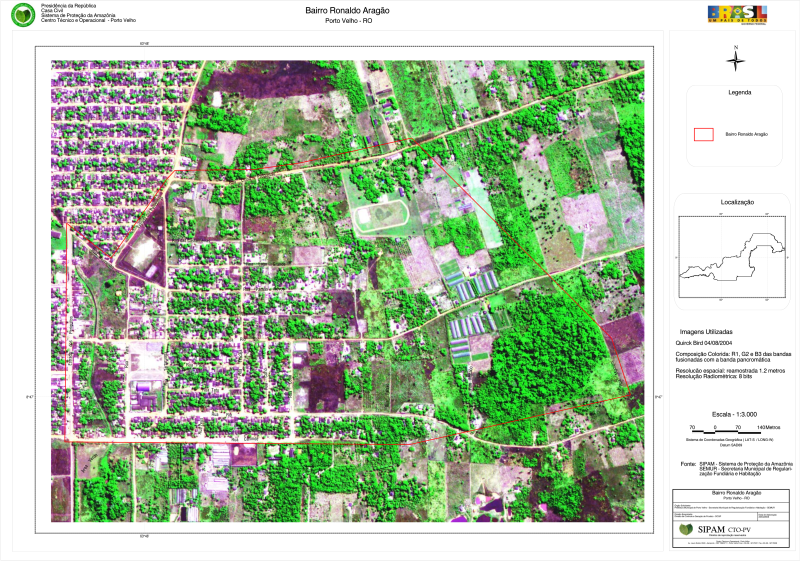Click the "Fonte:" source label
The width and height of the screenshot is (800, 581).
point(687,464)
